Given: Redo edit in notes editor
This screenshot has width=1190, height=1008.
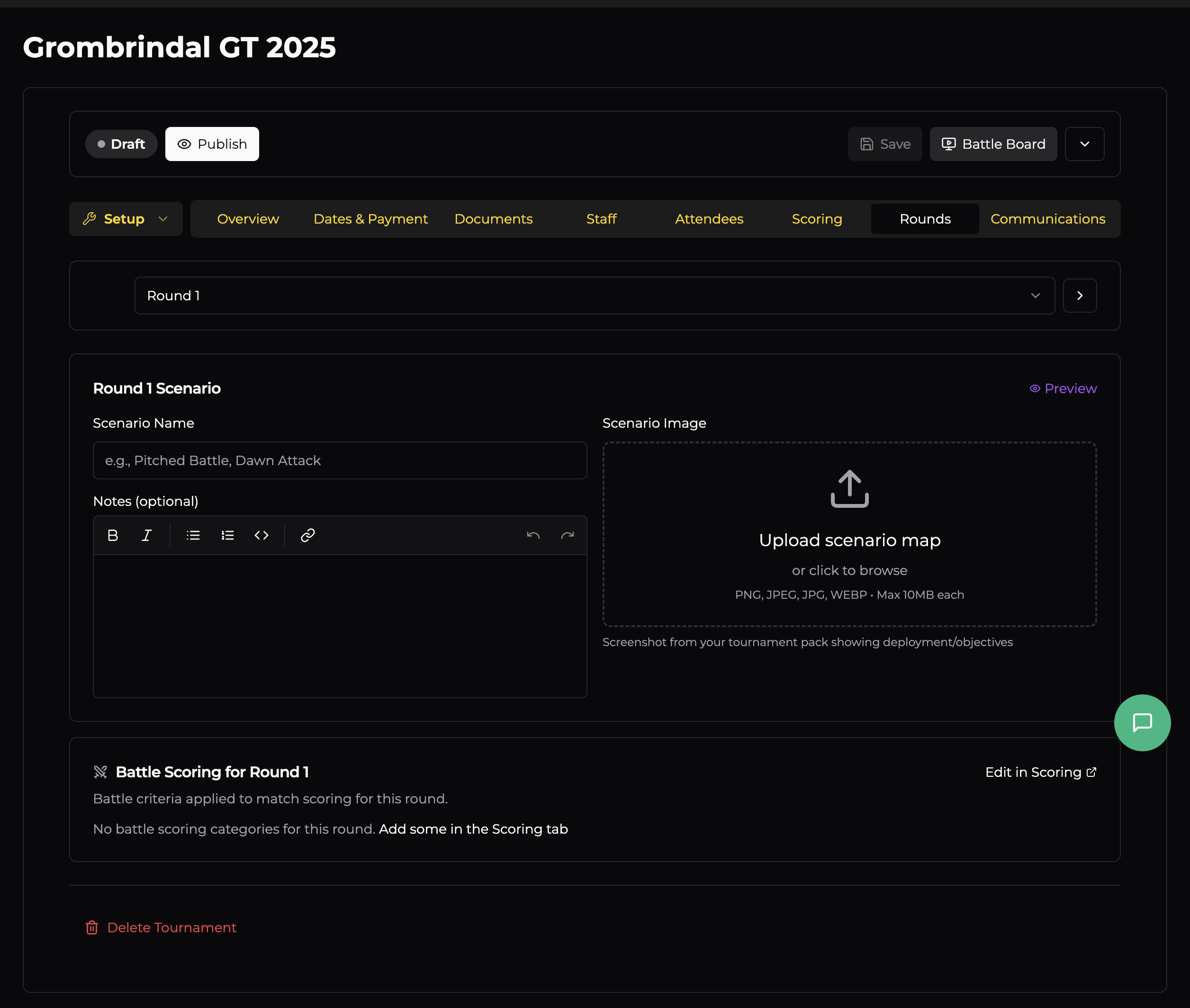Looking at the screenshot, I should (x=567, y=535).
